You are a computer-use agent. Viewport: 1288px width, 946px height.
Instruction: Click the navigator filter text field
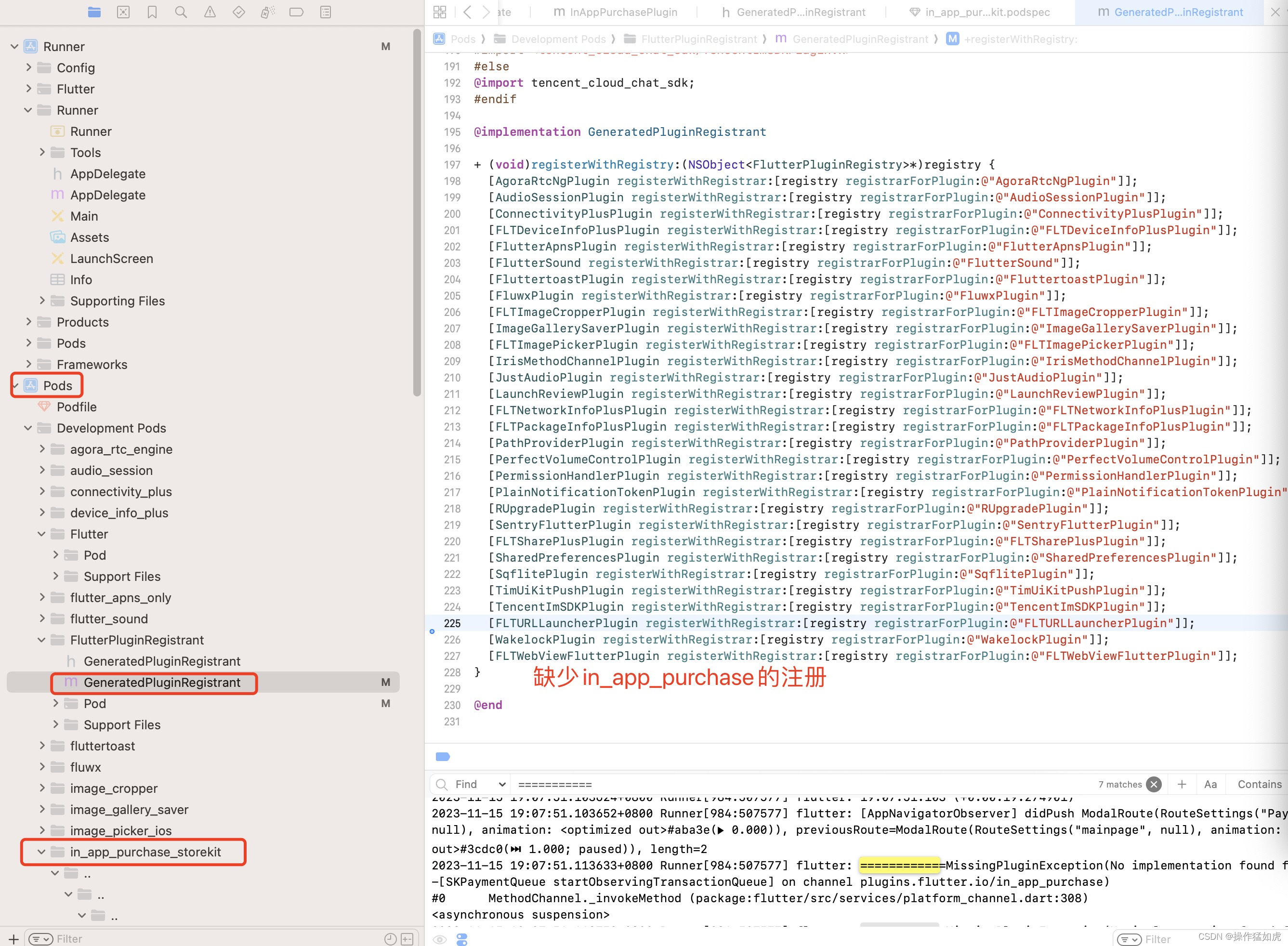tap(218, 939)
